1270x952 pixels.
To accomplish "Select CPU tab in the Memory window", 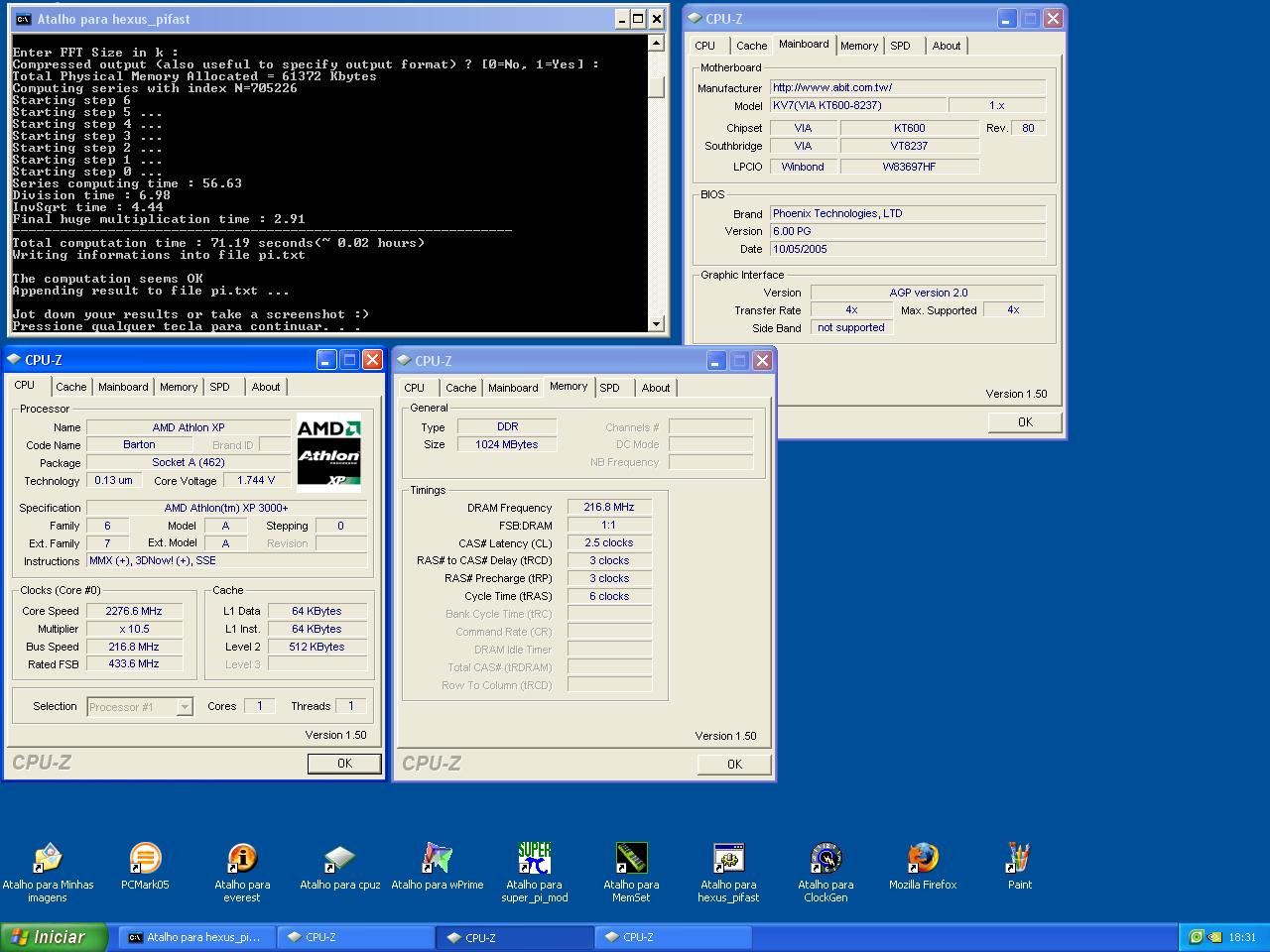I will point(415,388).
